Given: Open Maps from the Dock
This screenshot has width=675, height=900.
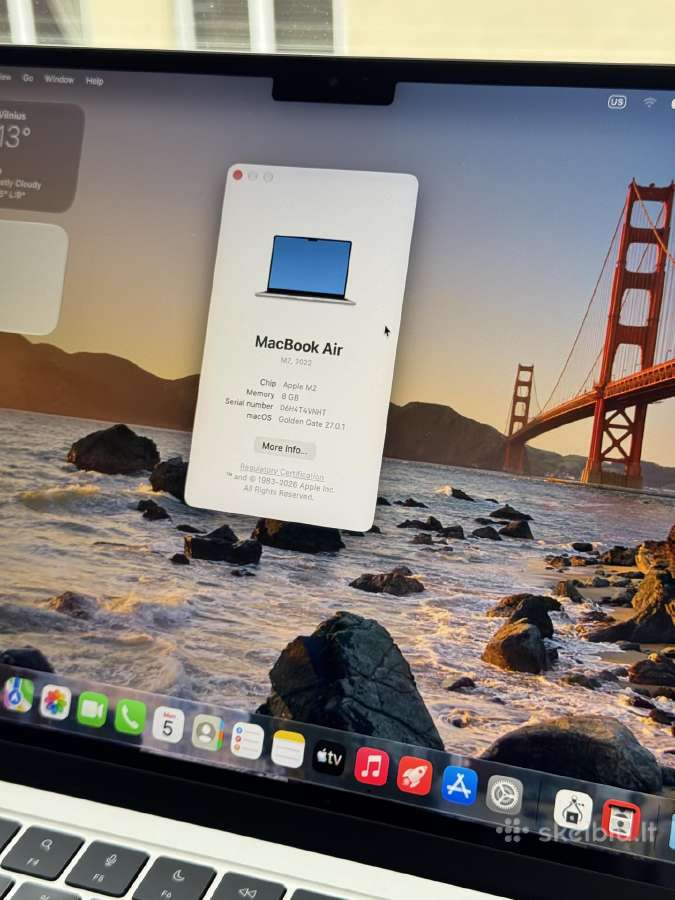Looking at the screenshot, I should [18, 694].
